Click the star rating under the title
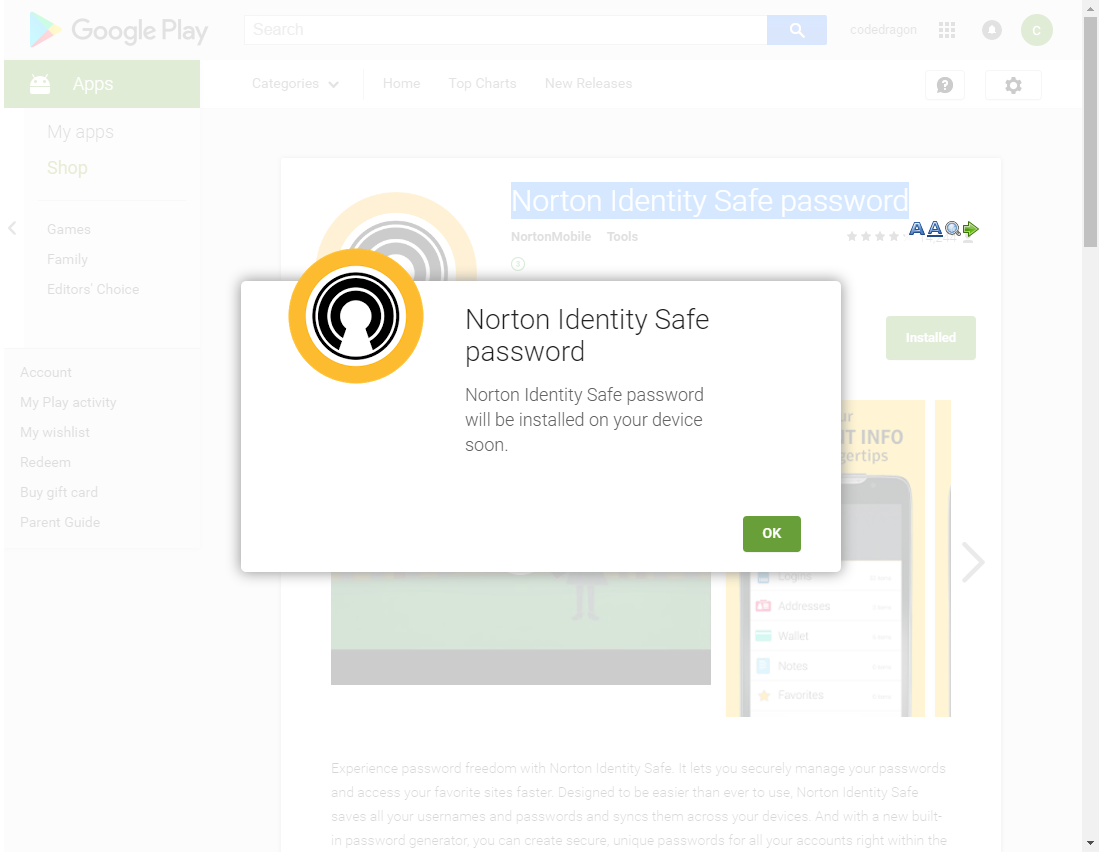 [x=880, y=237]
